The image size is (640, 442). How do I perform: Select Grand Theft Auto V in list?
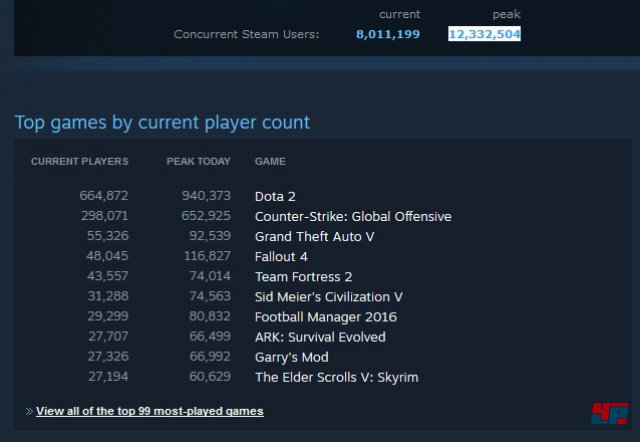[x=314, y=236]
